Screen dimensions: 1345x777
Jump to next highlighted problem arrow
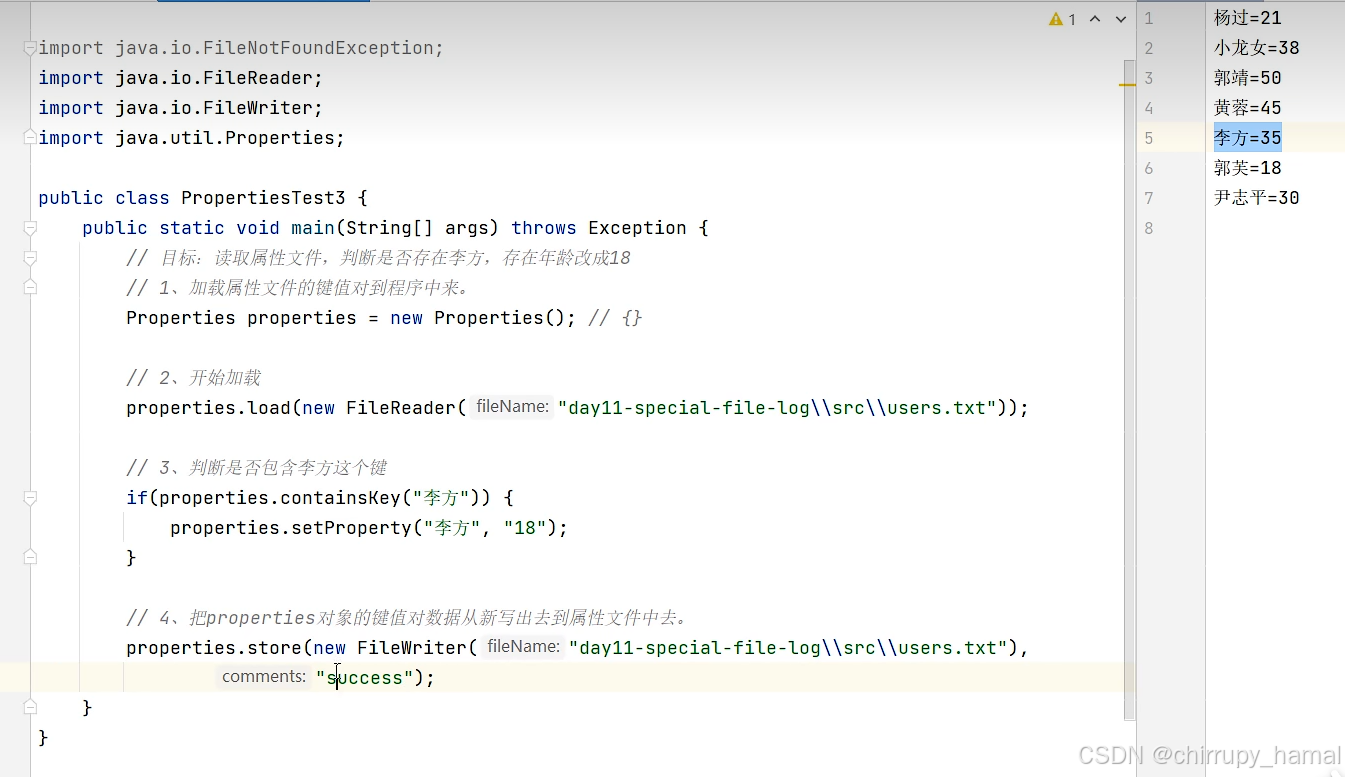coord(1120,19)
